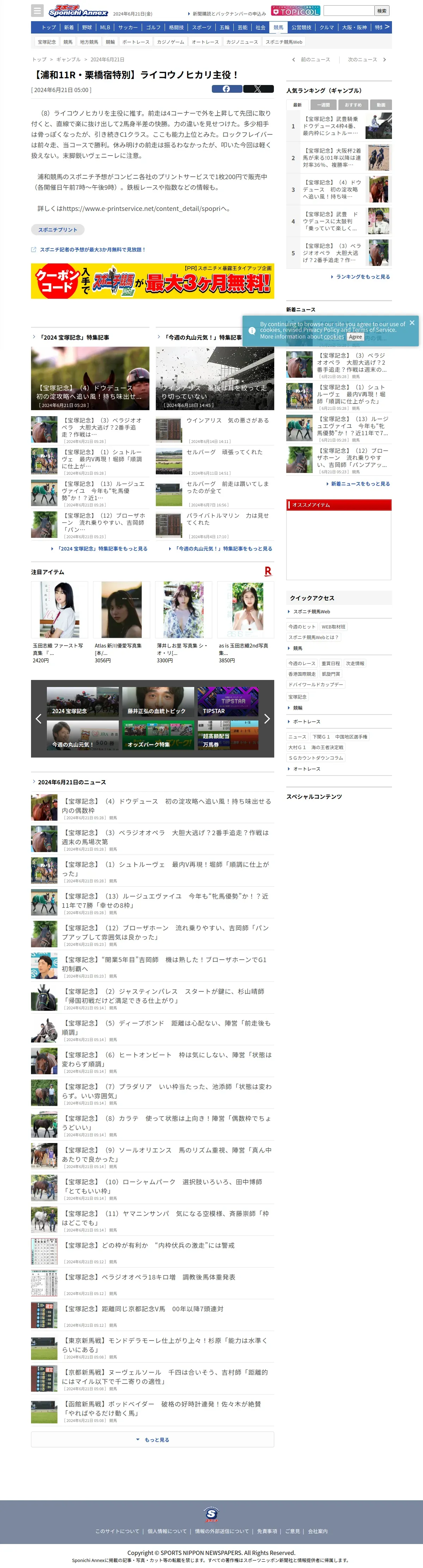Viewport: 423px width, 1568px height.
Task: Select サッカー in main navigation
Action: 128,28
